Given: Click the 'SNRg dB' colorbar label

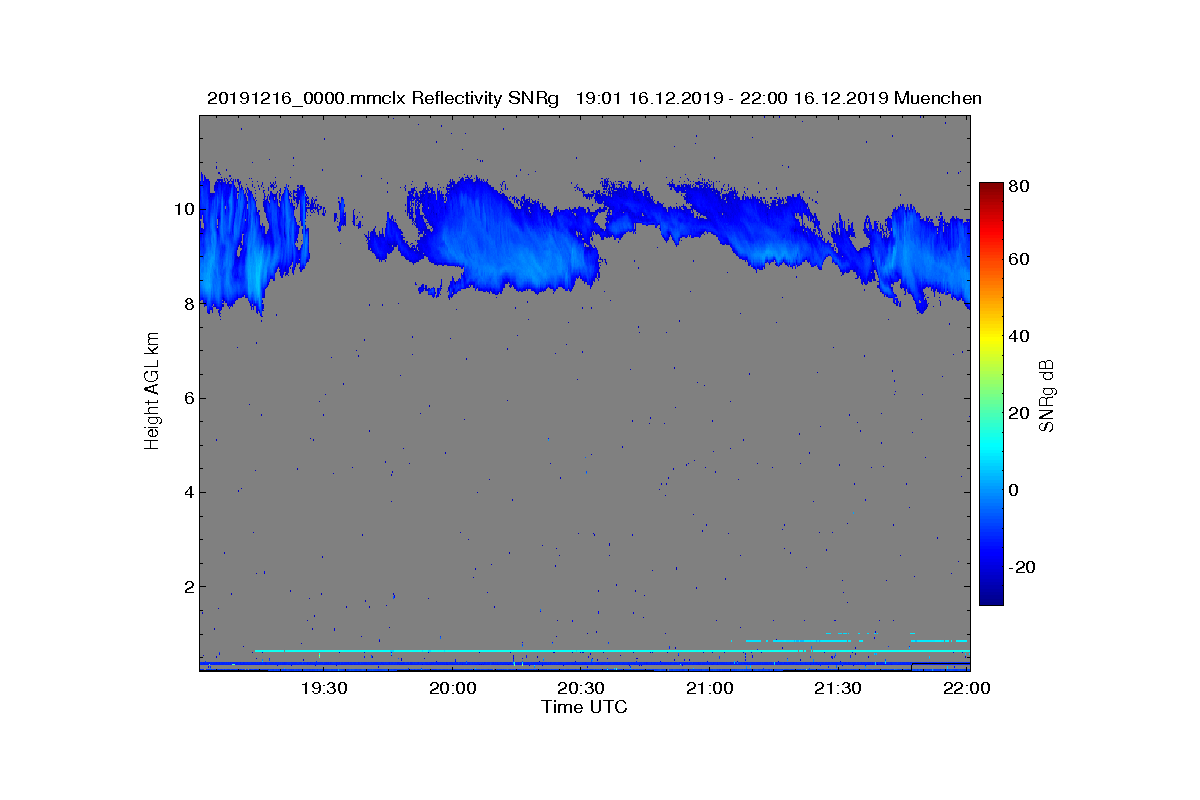Looking at the screenshot, I should tap(1047, 396).
